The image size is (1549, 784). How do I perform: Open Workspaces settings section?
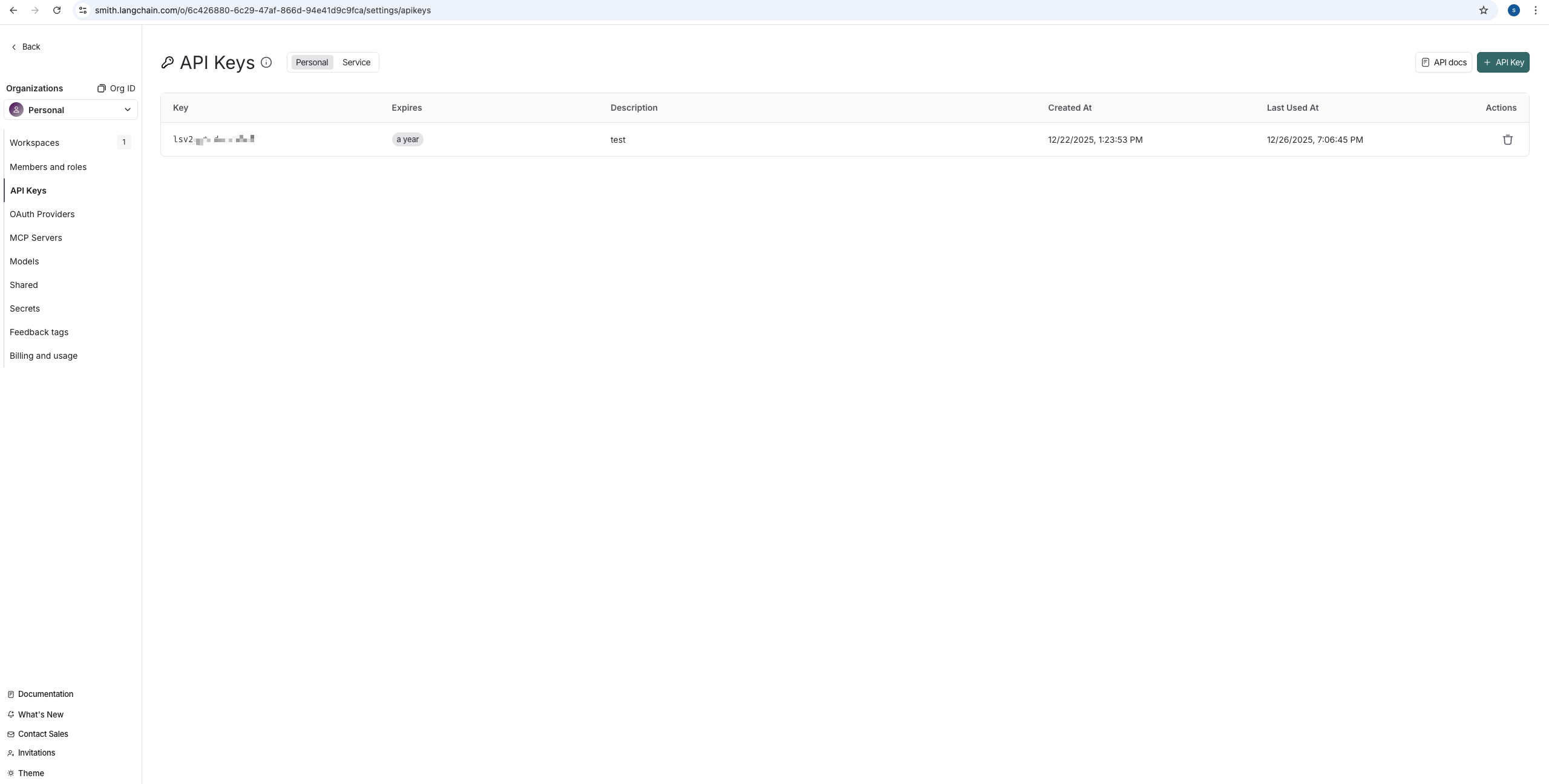(x=34, y=143)
